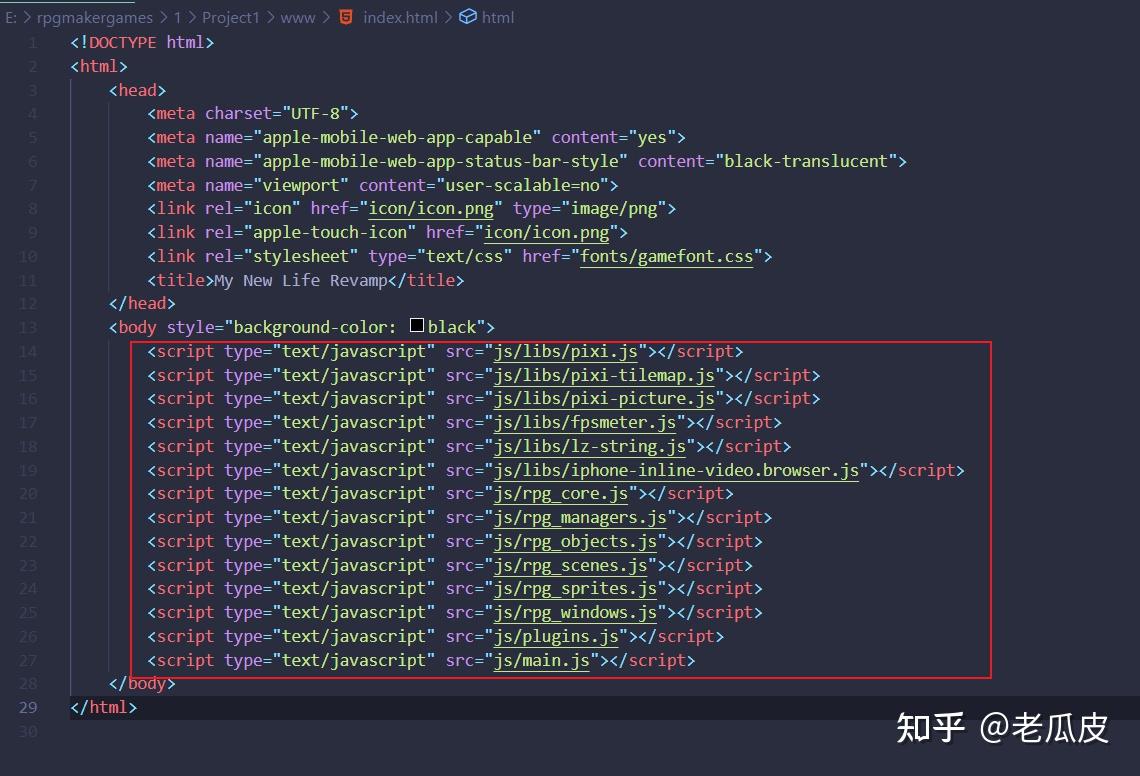
Task: Click line number 29 in the gutter
Action: pos(27,707)
